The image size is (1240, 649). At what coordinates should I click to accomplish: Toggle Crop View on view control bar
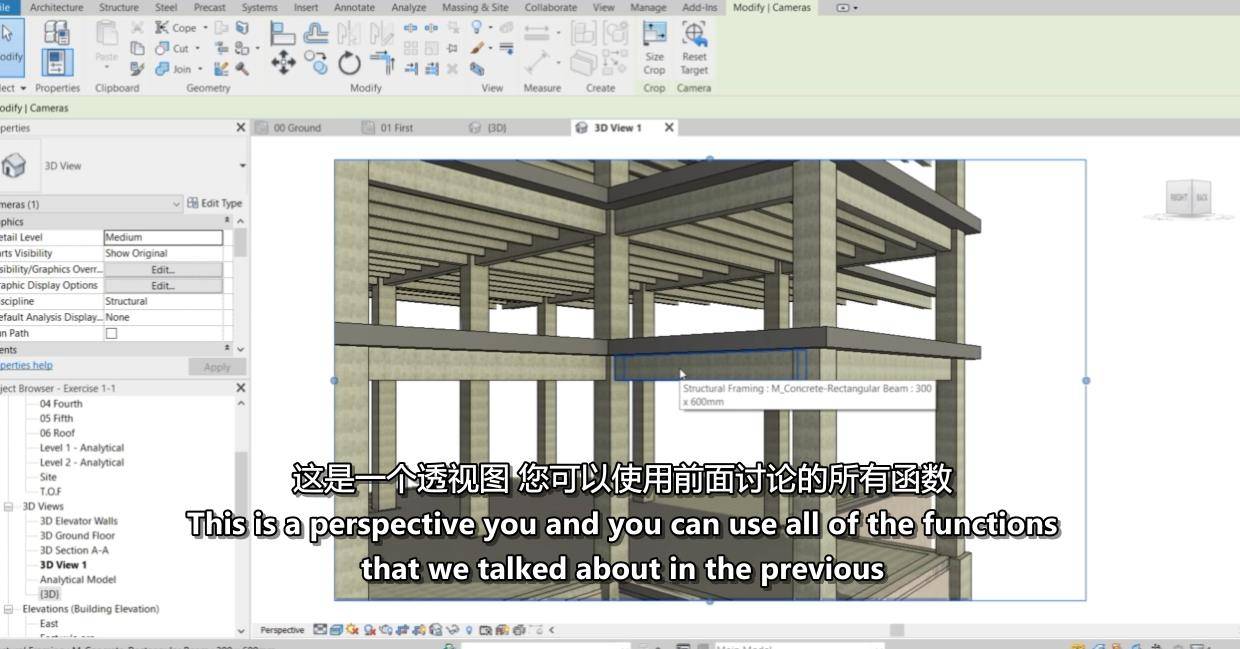[x=402, y=630]
